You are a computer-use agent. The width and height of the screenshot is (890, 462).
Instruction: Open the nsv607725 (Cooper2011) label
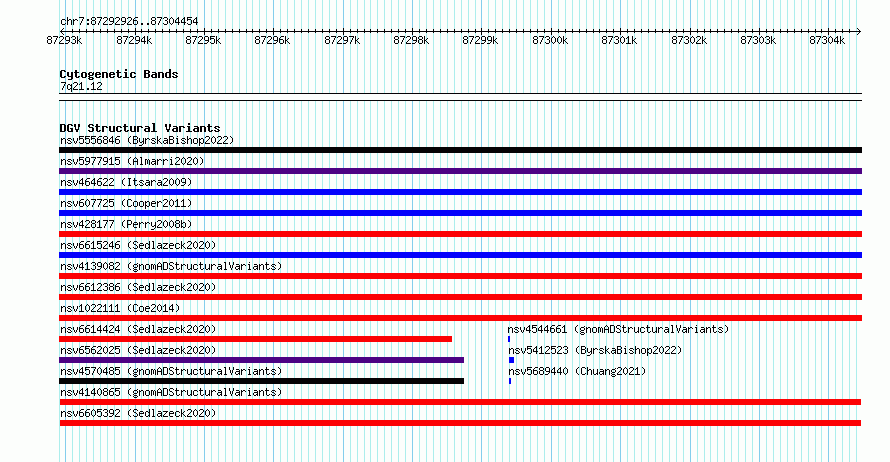pos(126,203)
